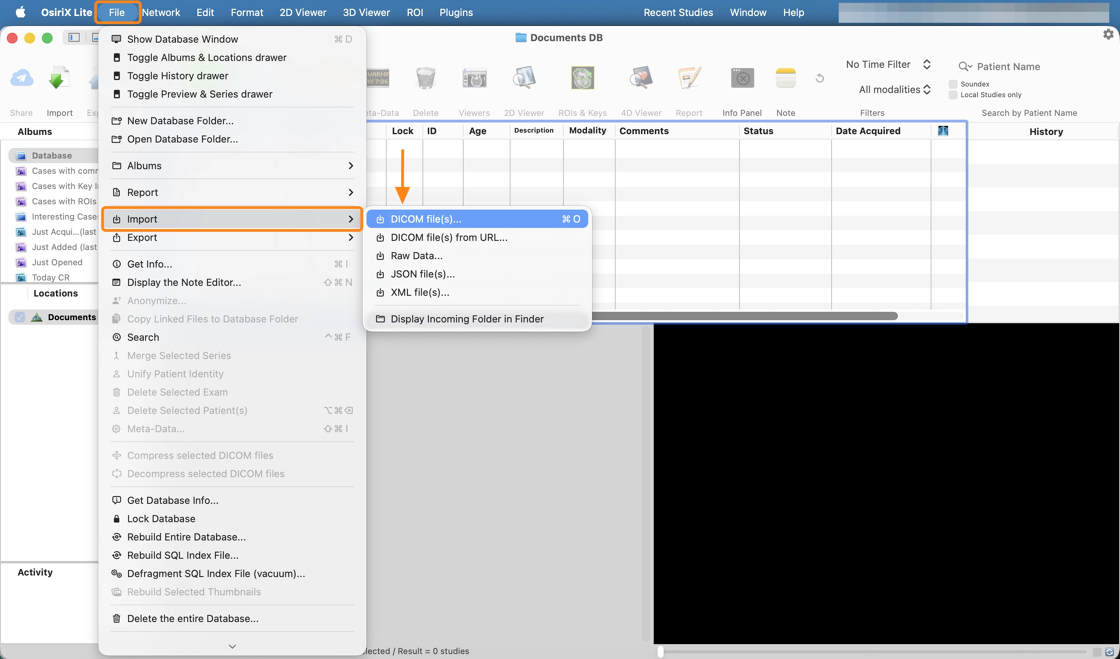Choose XML file(s)... import option
The image size is (1120, 659).
477,293
